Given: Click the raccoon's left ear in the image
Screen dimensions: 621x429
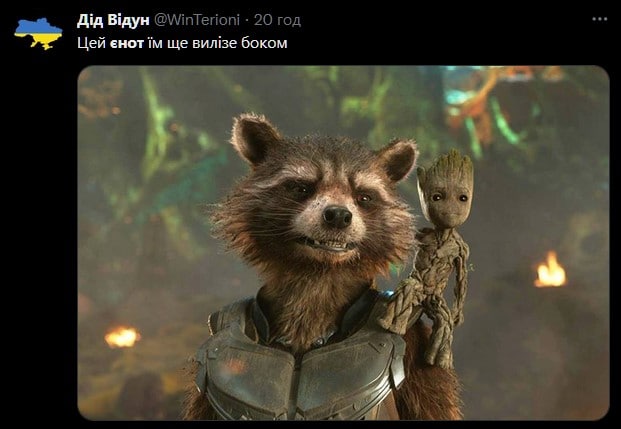Looking at the screenshot, I should tap(254, 139).
